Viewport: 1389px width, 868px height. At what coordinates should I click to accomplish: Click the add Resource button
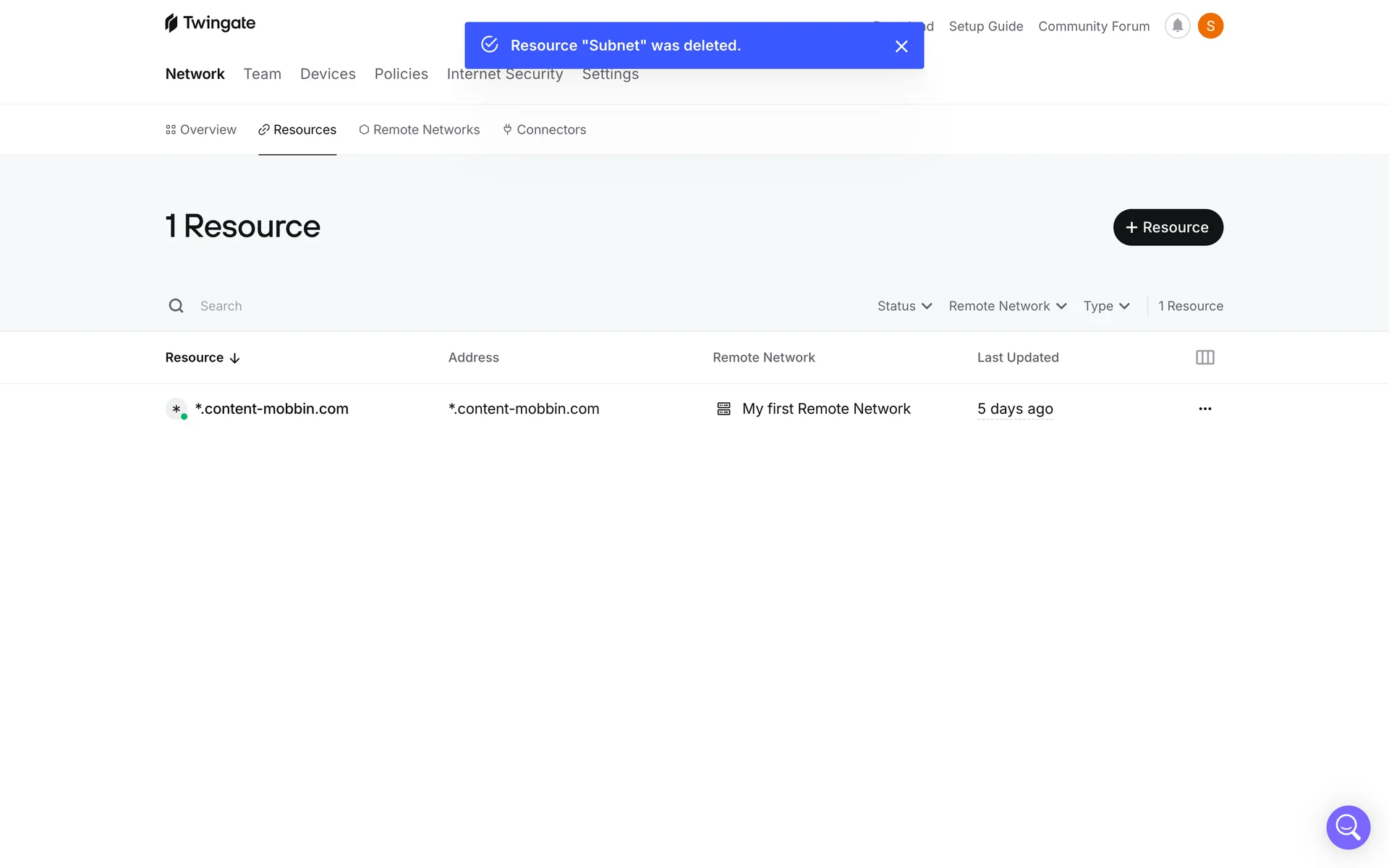click(1168, 227)
